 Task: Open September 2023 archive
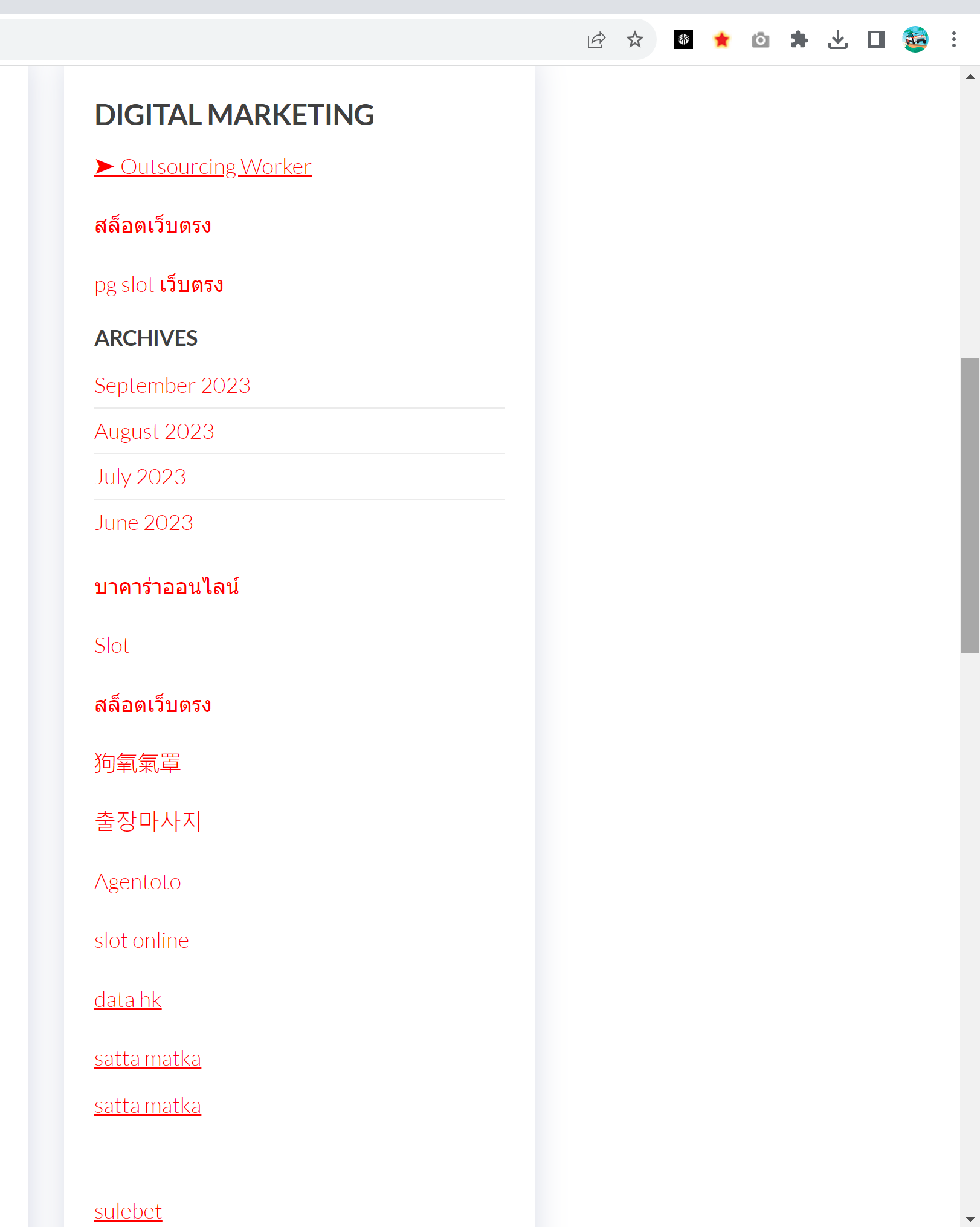[x=172, y=386]
